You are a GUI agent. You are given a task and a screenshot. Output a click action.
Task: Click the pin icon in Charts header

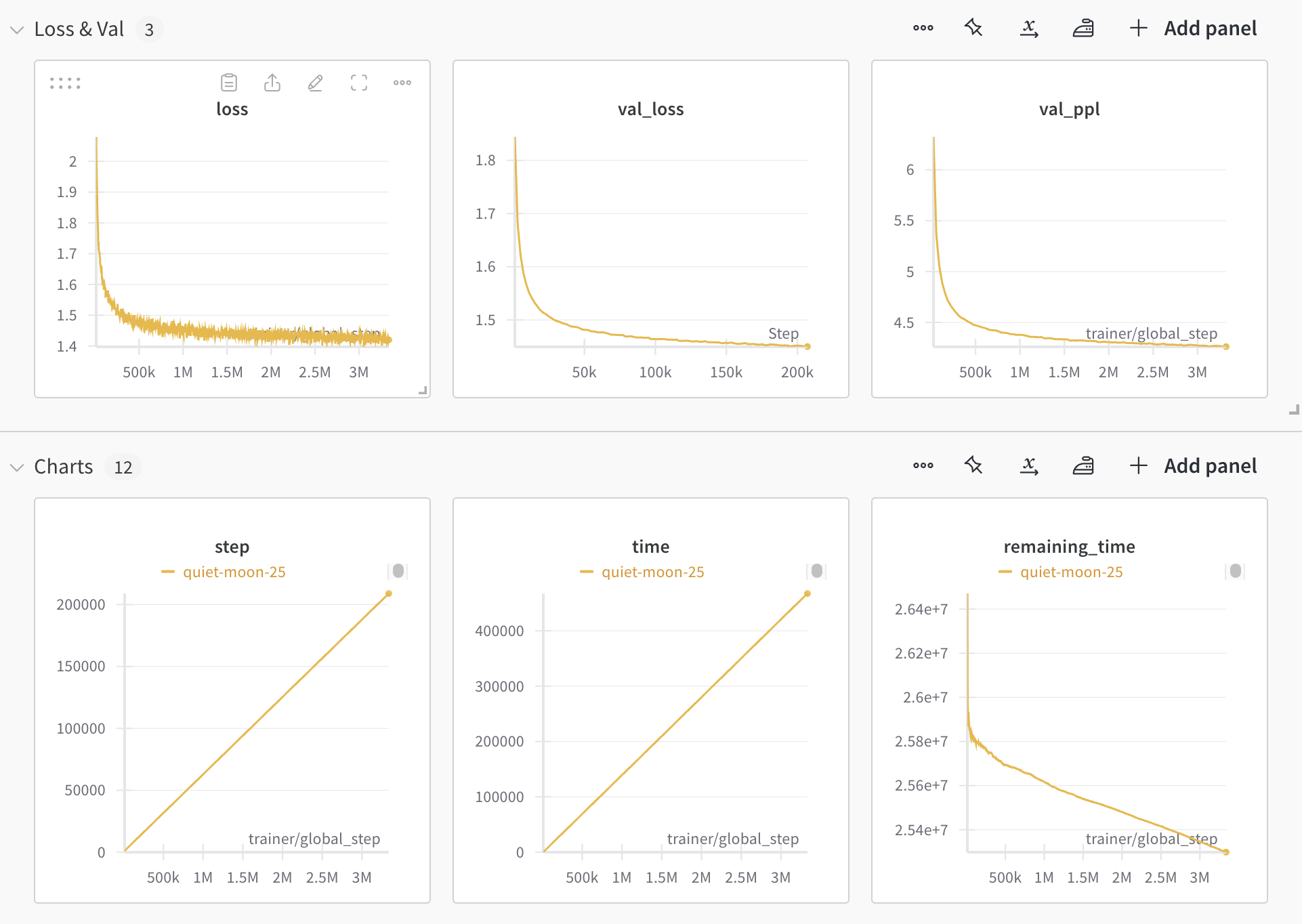click(x=973, y=465)
